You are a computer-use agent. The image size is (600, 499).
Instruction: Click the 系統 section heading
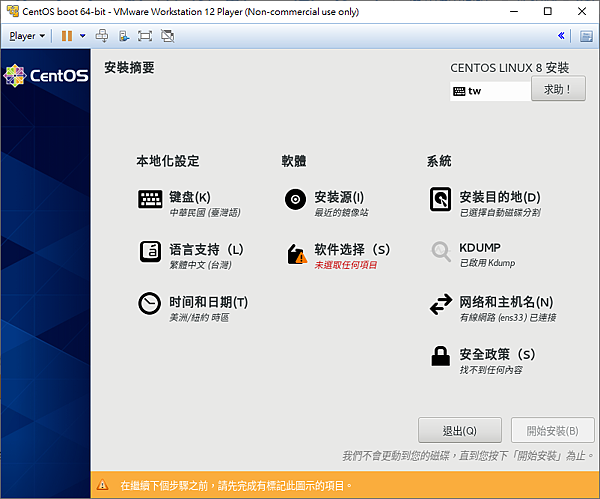click(x=439, y=161)
